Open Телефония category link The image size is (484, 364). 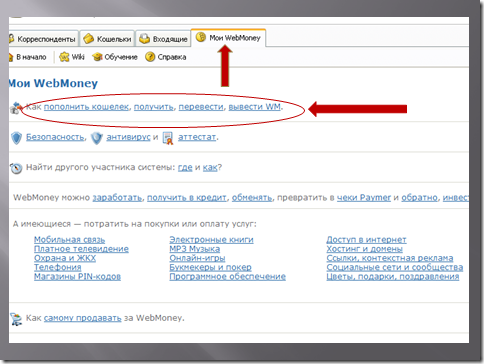(57, 267)
